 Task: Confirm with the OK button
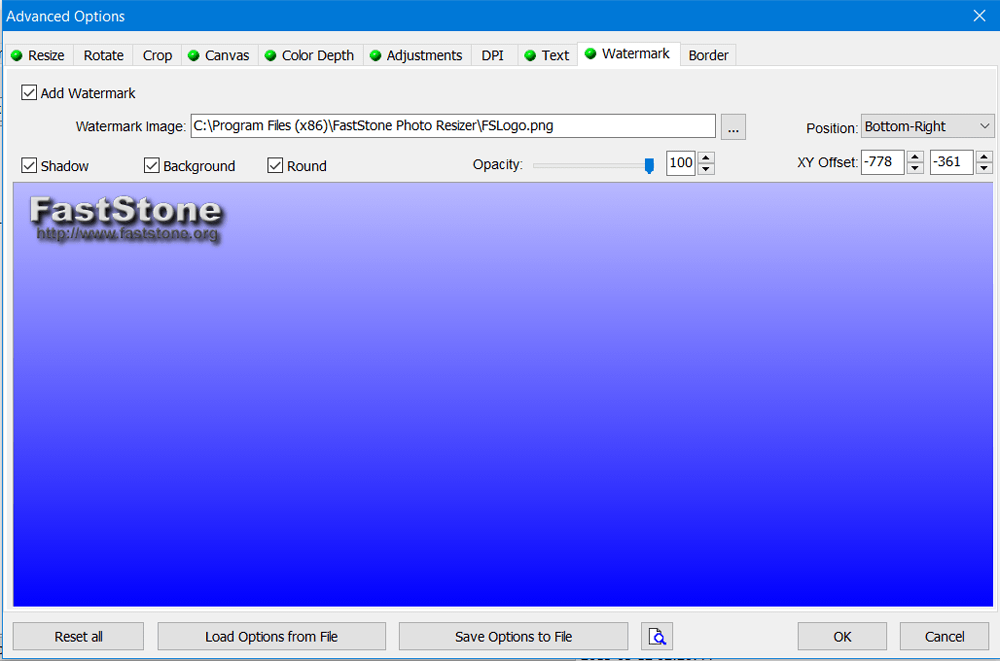coord(842,636)
